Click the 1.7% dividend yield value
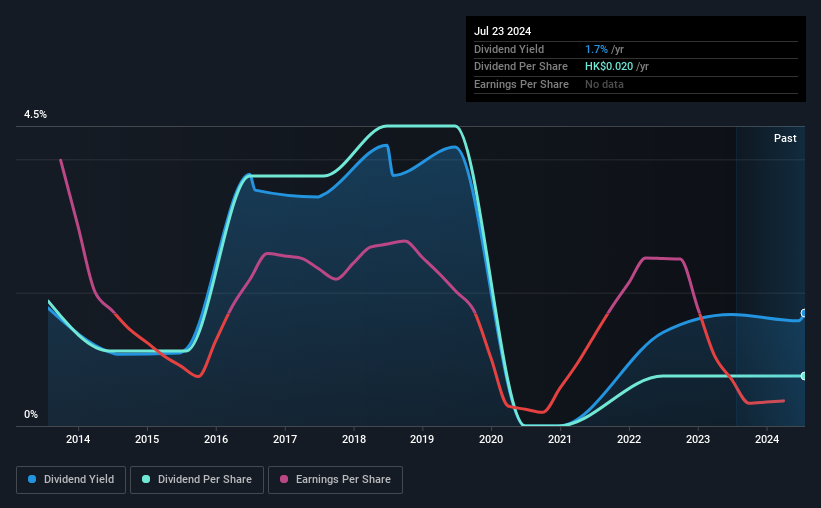The width and height of the screenshot is (821, 508). click(x=596, y=49)
